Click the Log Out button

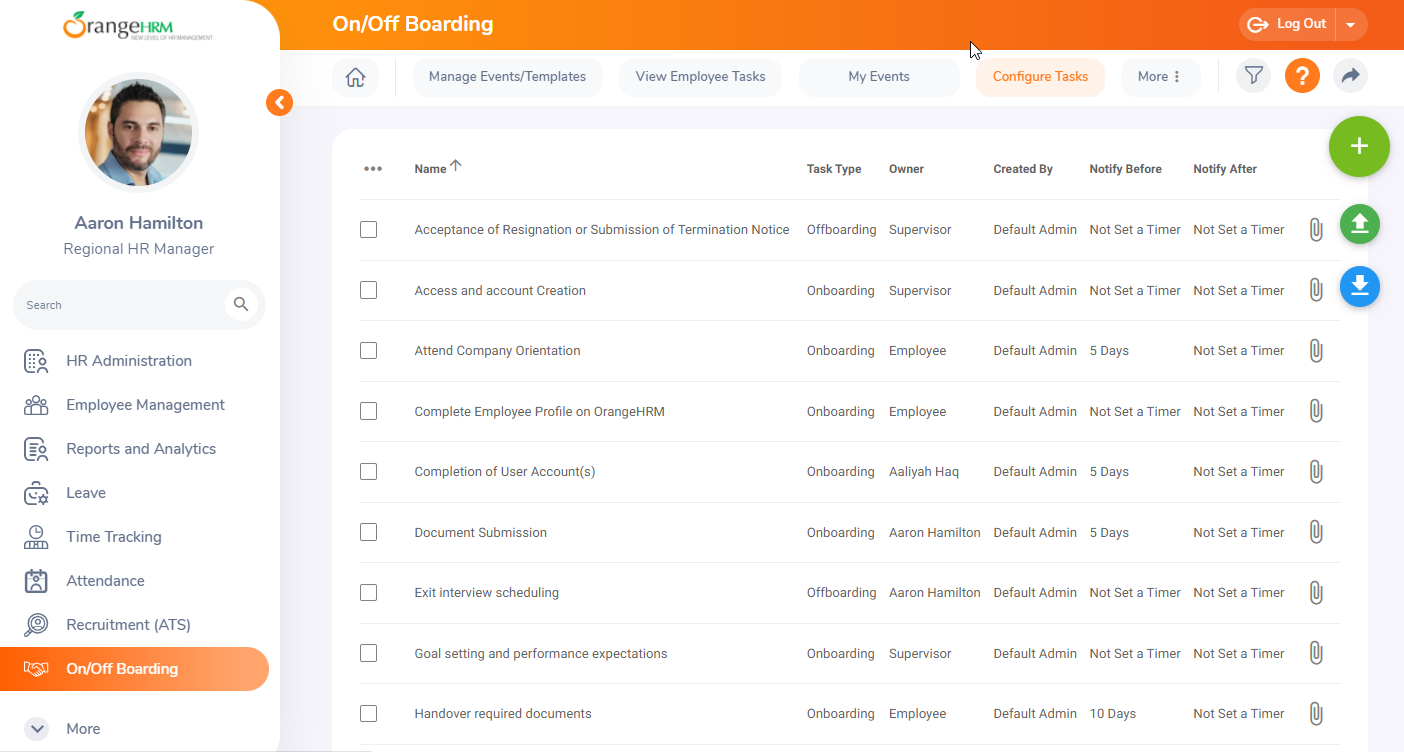click(1289, 24)
